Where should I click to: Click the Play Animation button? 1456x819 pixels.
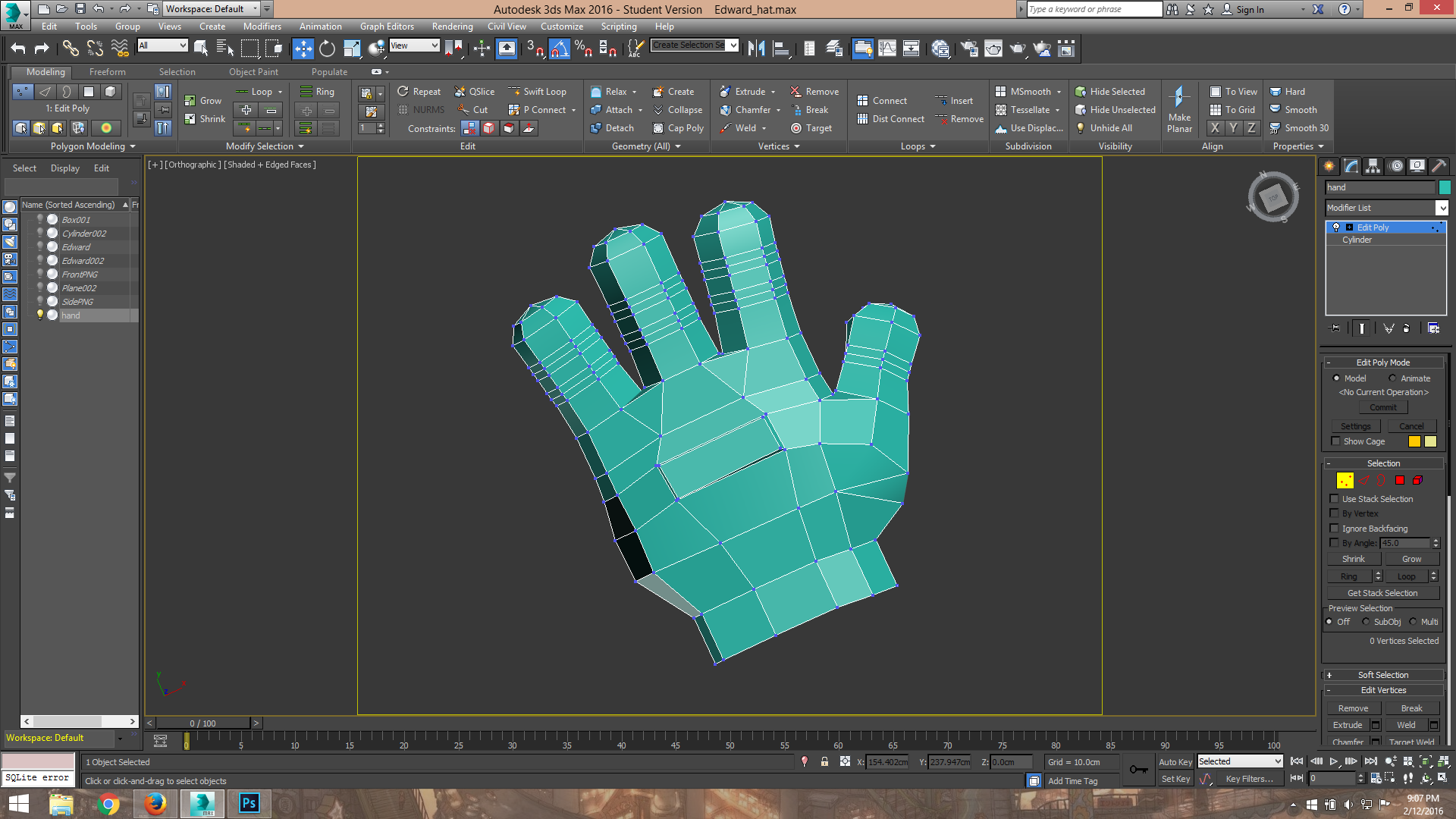click(x=1334, y=761)
